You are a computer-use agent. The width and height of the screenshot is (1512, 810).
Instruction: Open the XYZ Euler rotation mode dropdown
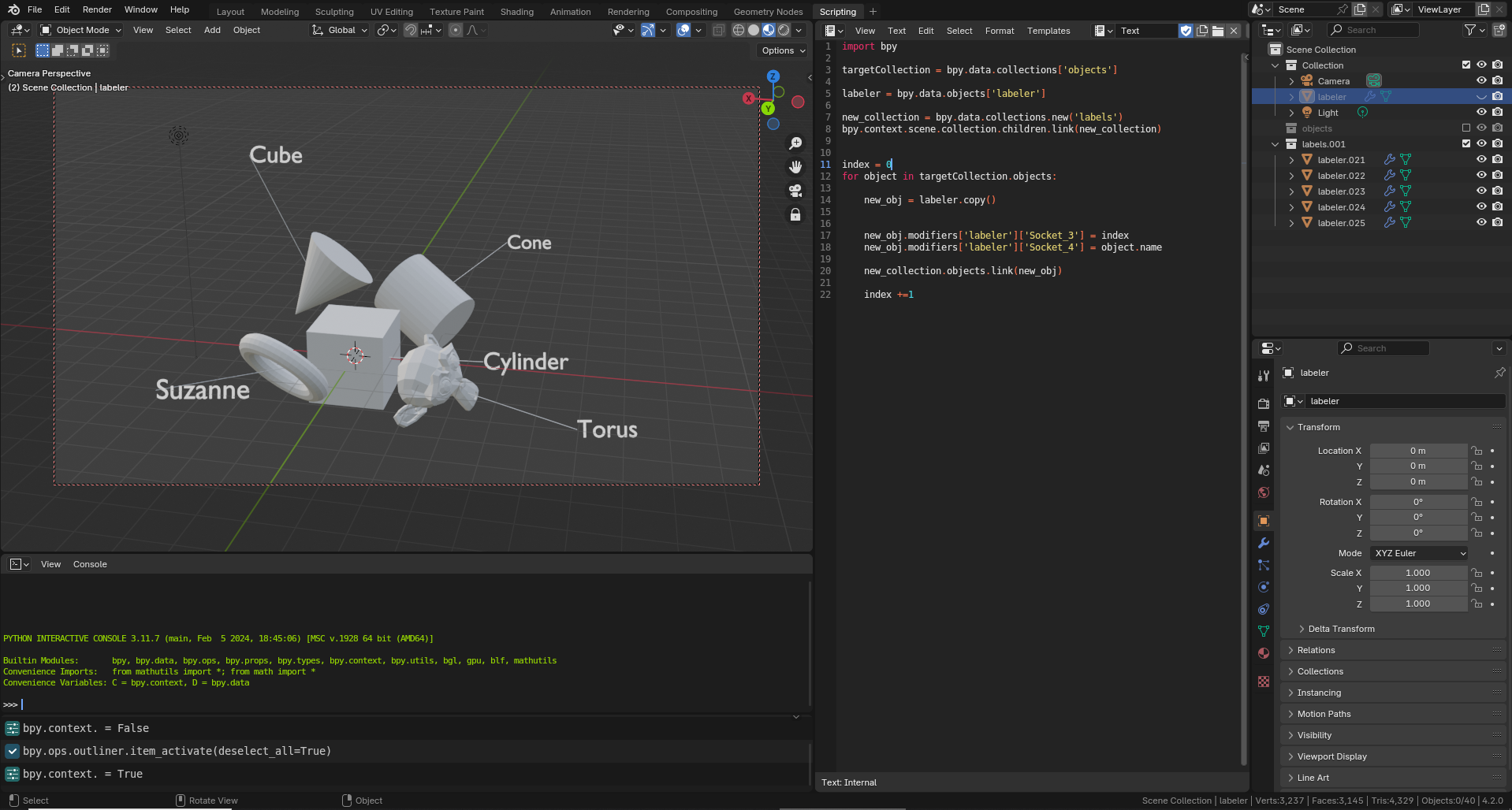[x=1419, y=553]
